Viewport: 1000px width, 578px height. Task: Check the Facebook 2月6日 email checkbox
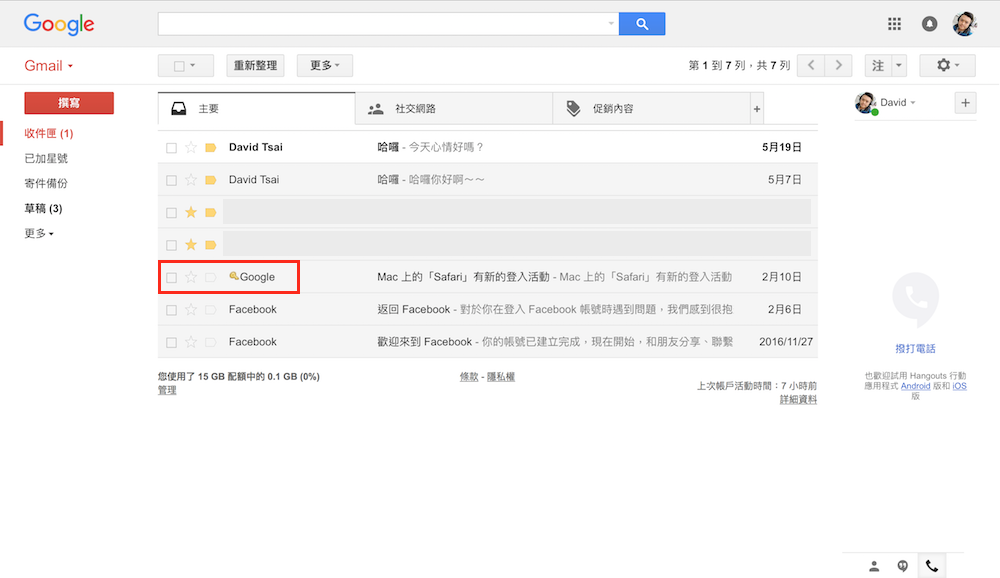point(171,310)
